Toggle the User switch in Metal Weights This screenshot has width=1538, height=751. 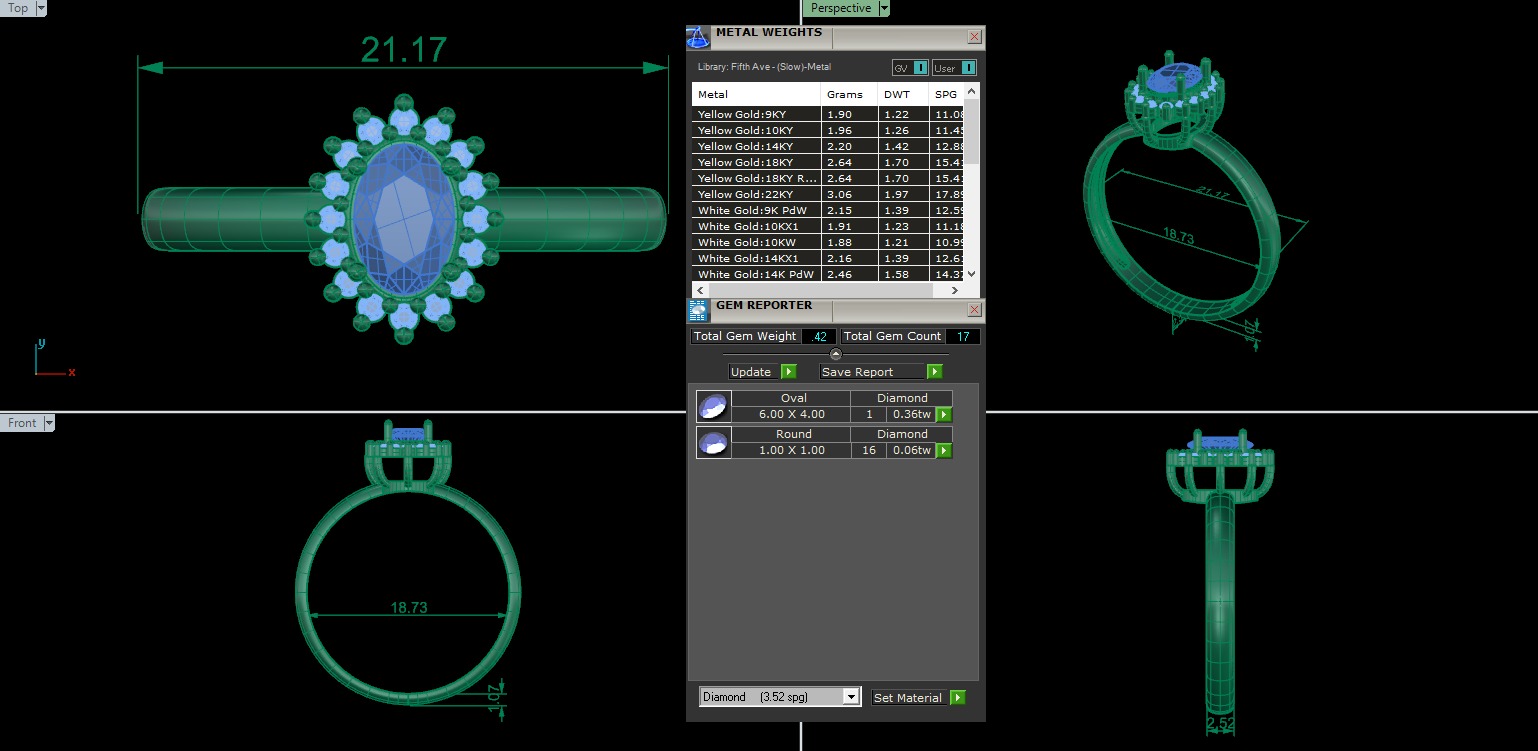click(954, 68)
